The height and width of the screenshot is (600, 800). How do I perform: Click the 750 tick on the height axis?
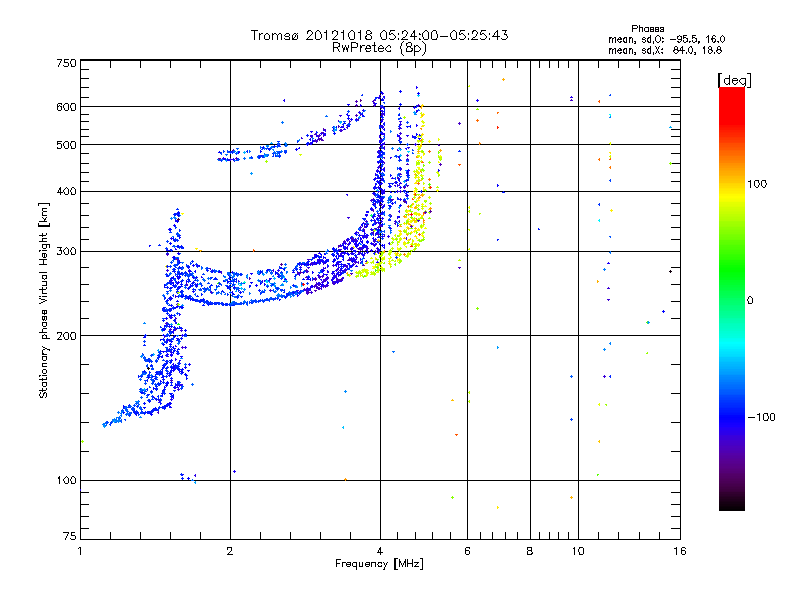pyautogui.click(x=66, y=63)
